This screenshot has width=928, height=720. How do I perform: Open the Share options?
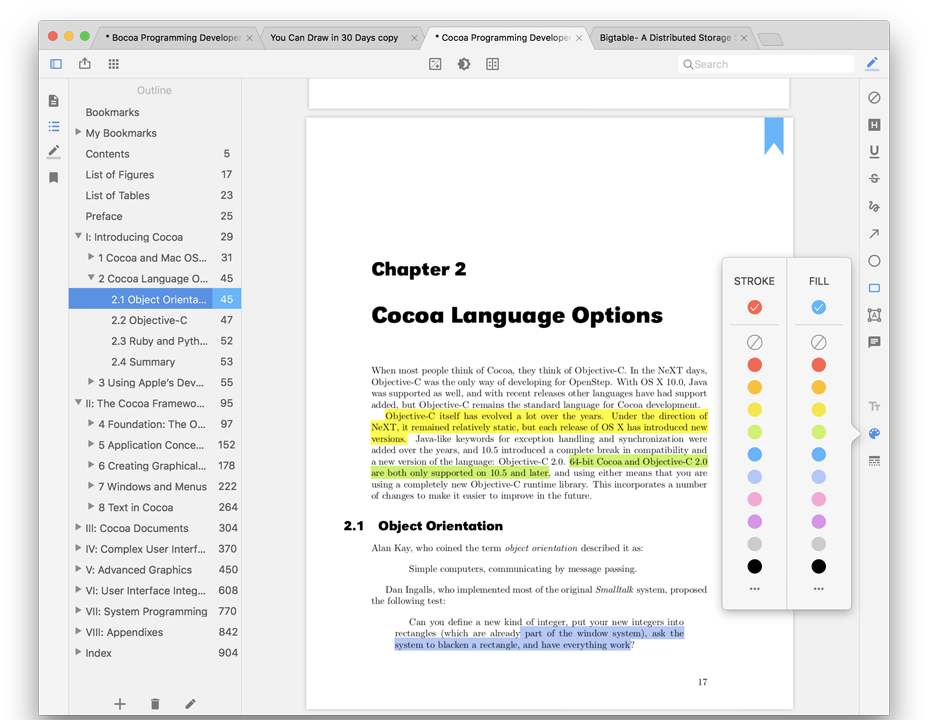point(84,63)
